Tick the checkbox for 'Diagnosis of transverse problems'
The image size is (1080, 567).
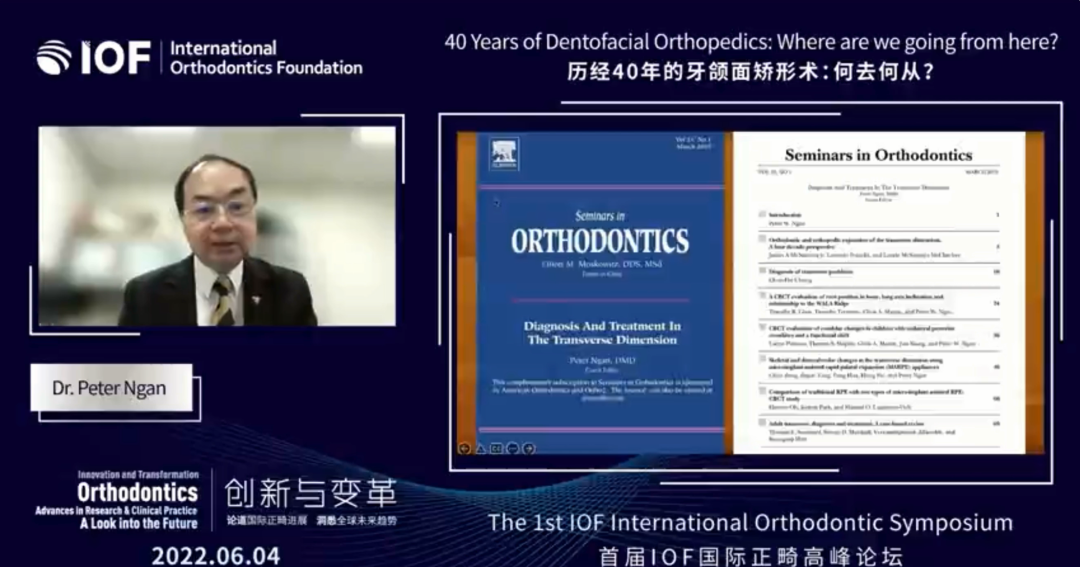(762, 271)
